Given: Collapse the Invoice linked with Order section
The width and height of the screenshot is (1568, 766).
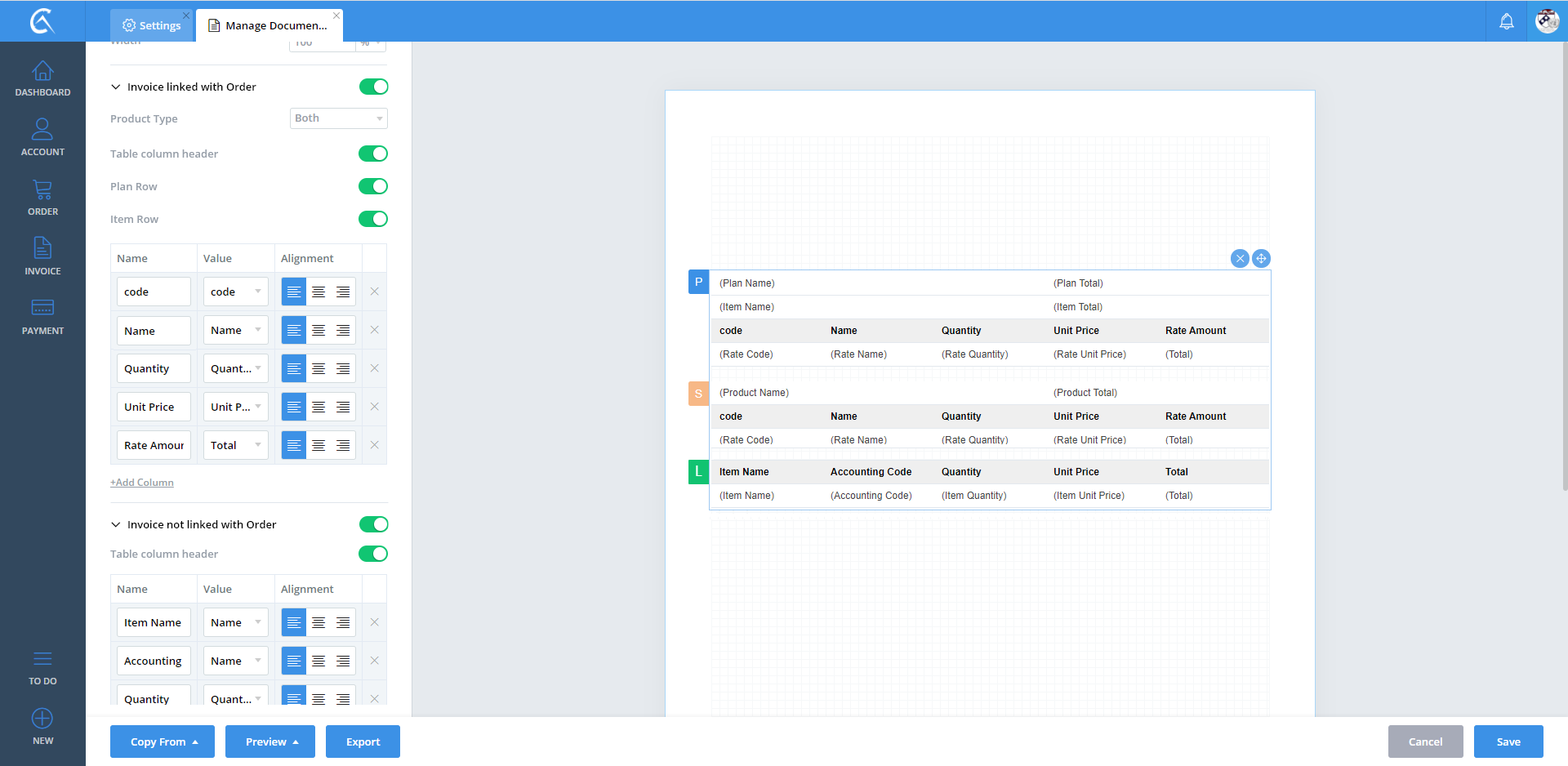Looking at the screenshot, I should pyautogui.click(x=116, y=87).
